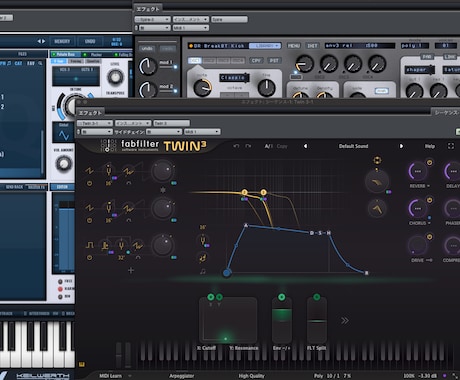Click the redo arrow in Twin 3 header
This screenshot has width=460, height=380.
[x=248, y=146]
